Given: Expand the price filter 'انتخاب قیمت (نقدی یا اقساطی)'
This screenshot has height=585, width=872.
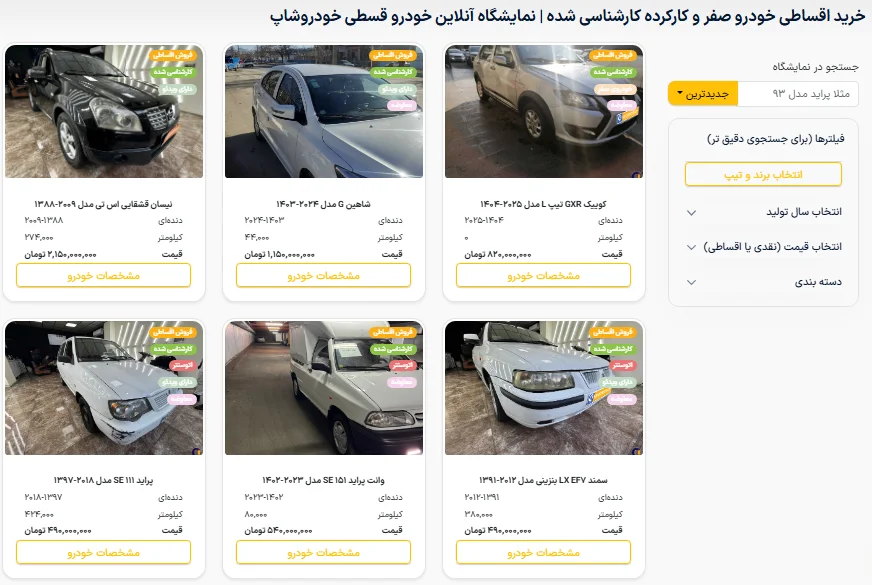Looking at the screenshot, I should coord(764,247).
